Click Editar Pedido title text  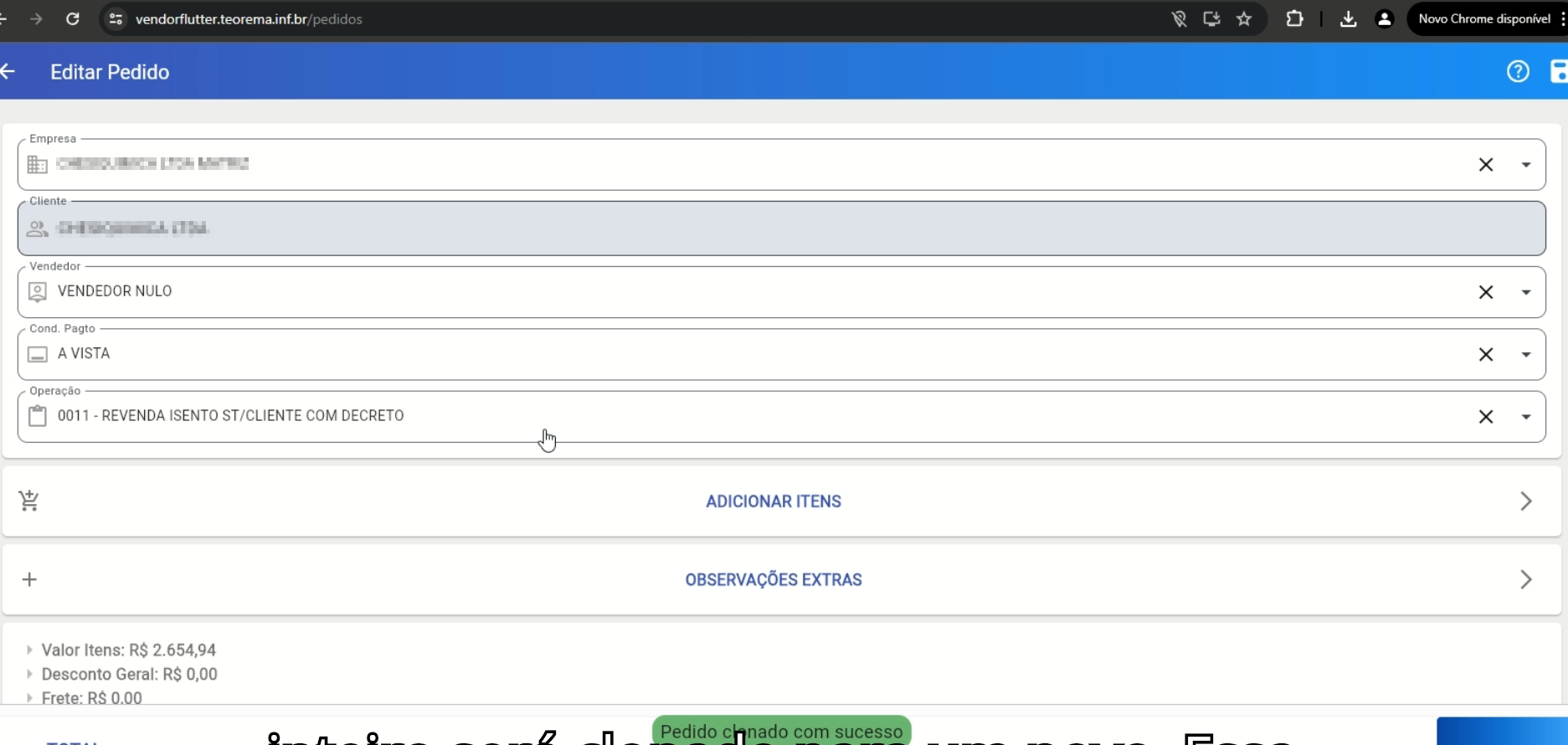(110, 72)
